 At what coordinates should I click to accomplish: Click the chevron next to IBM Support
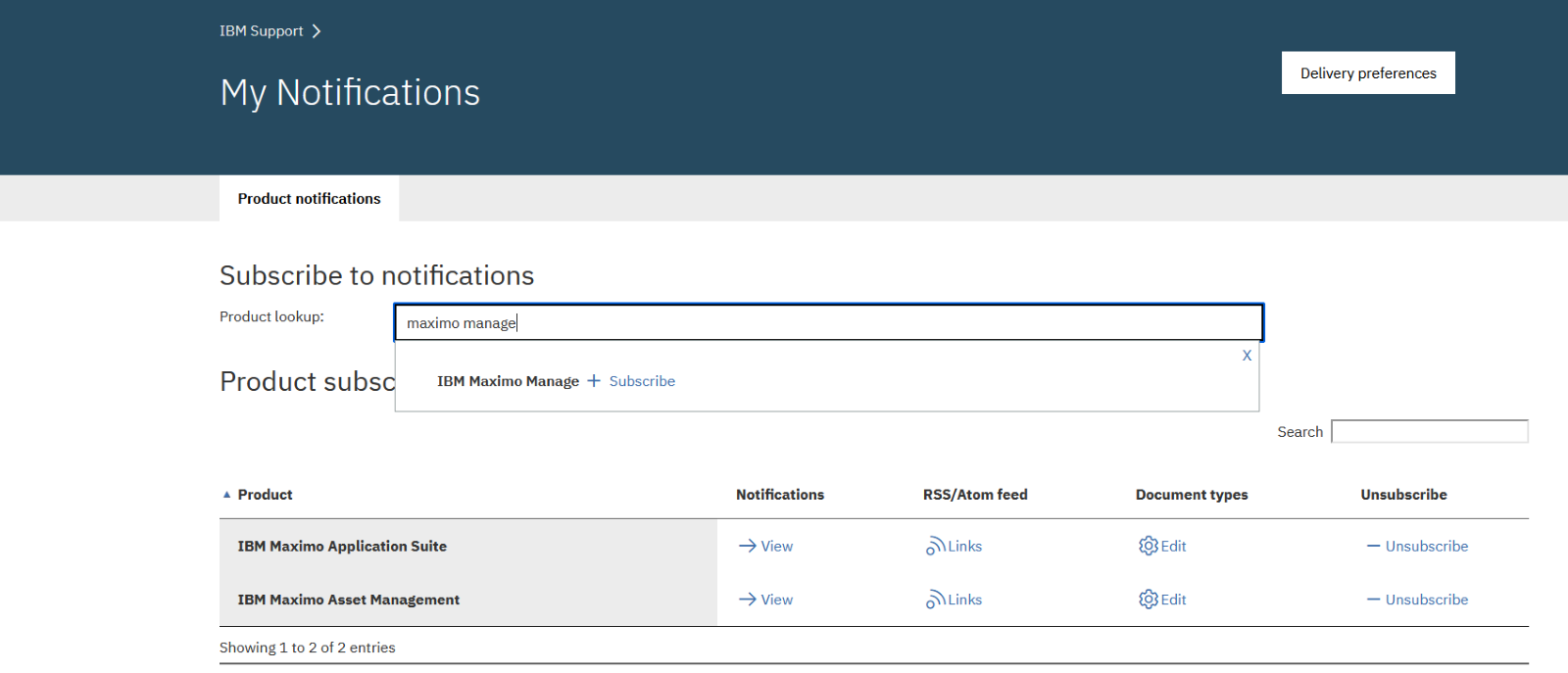[317, 31]
